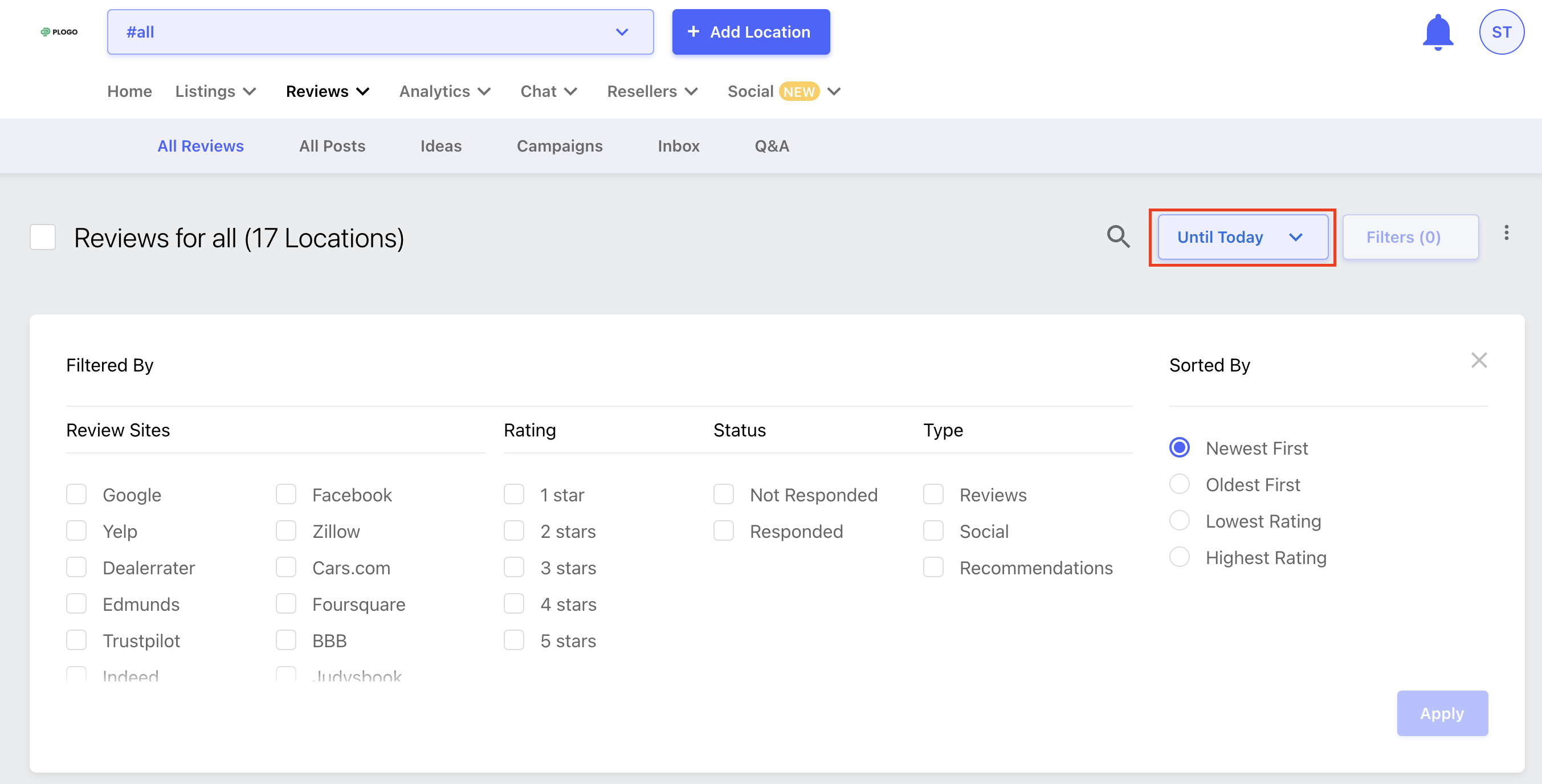
Task: Open the notifications bell
Action: click(1437, 32)
